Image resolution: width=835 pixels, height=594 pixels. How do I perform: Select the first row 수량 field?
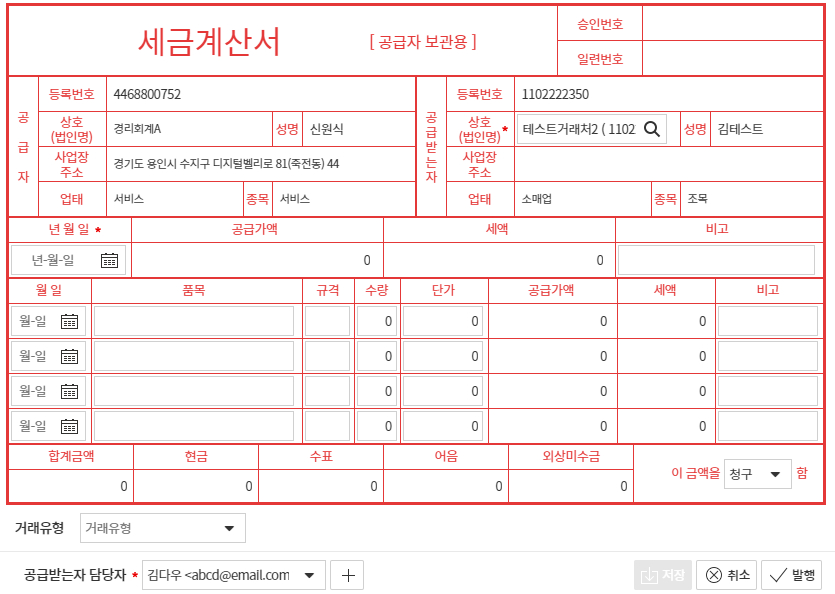pyautogui.click(x=377, y=321)
